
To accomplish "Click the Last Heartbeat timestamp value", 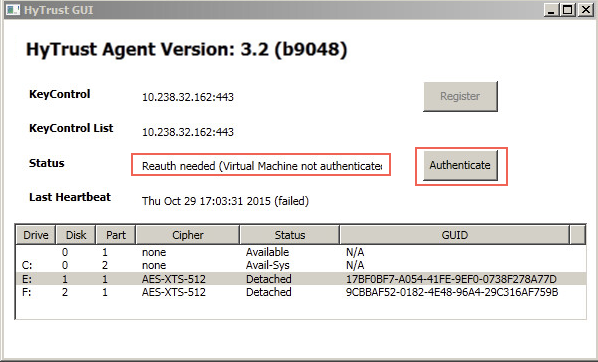I will 225,201.
